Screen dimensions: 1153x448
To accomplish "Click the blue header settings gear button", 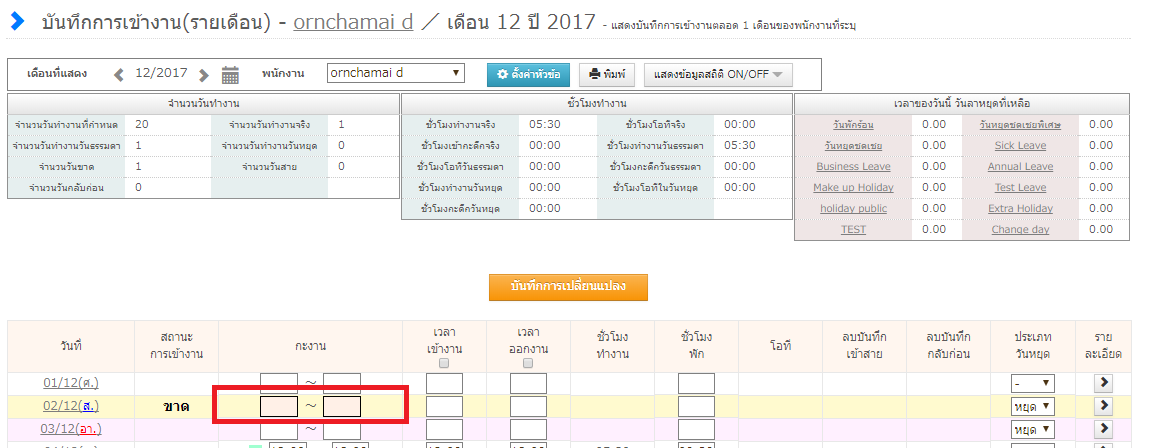I will [529, 74].
